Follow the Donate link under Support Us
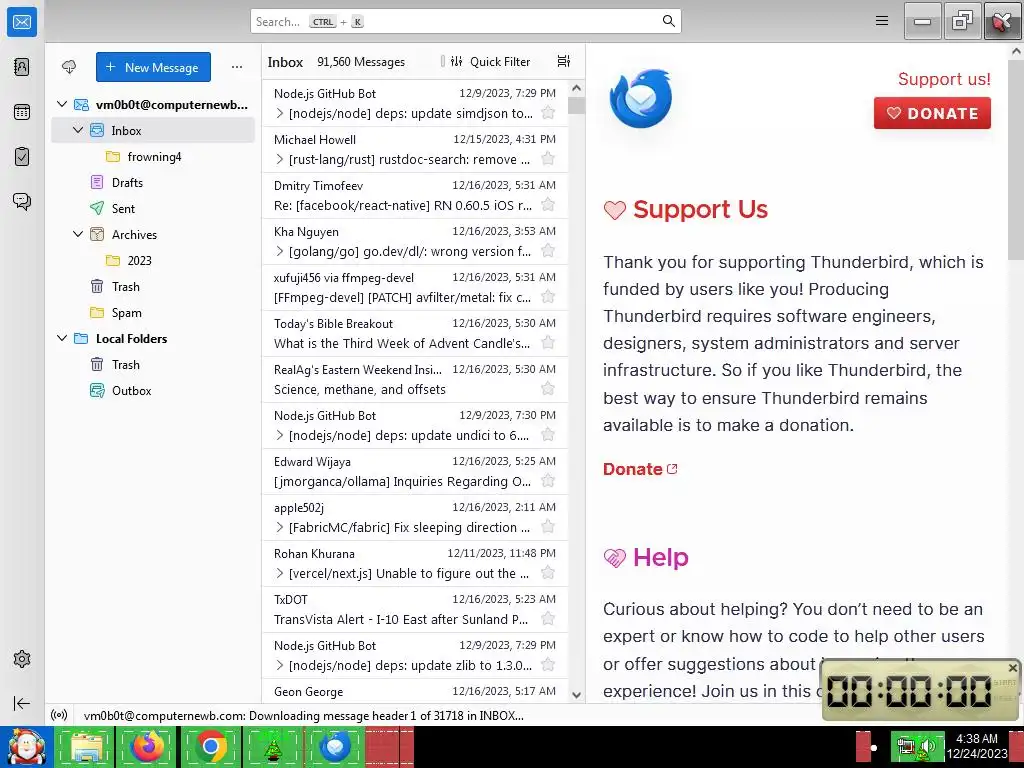Viewport: 1024px width, 768px height. 640,469
